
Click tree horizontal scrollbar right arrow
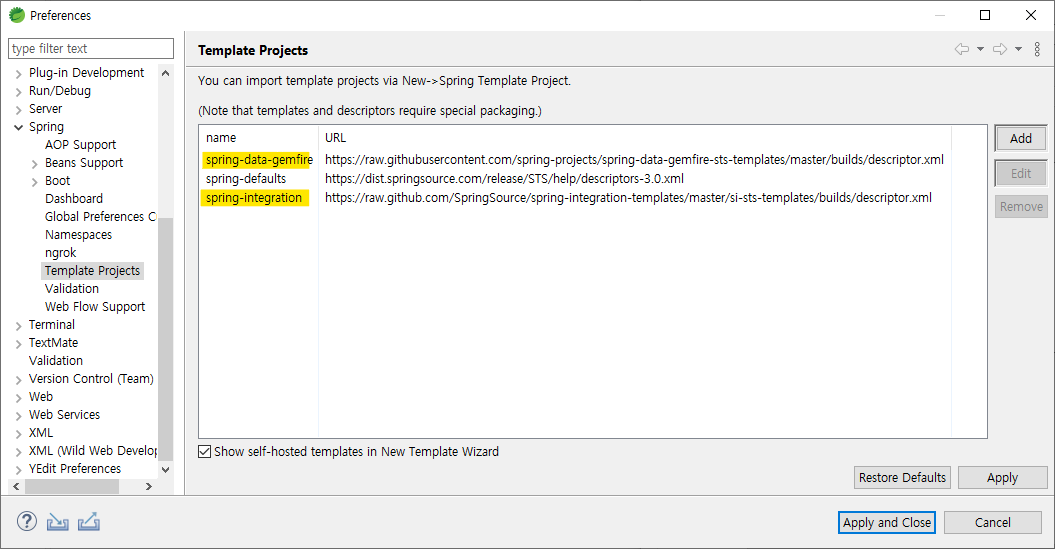pyautogui.click(x=149, y=486)
